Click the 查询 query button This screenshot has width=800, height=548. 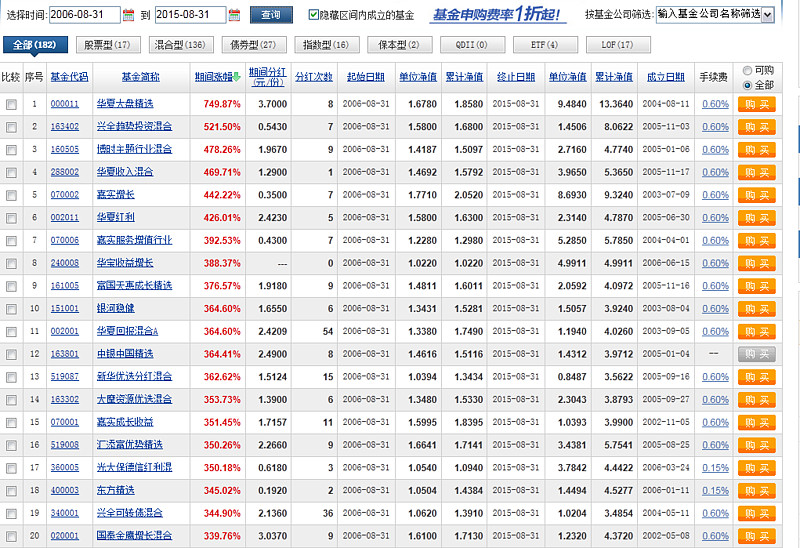(270, 15)
